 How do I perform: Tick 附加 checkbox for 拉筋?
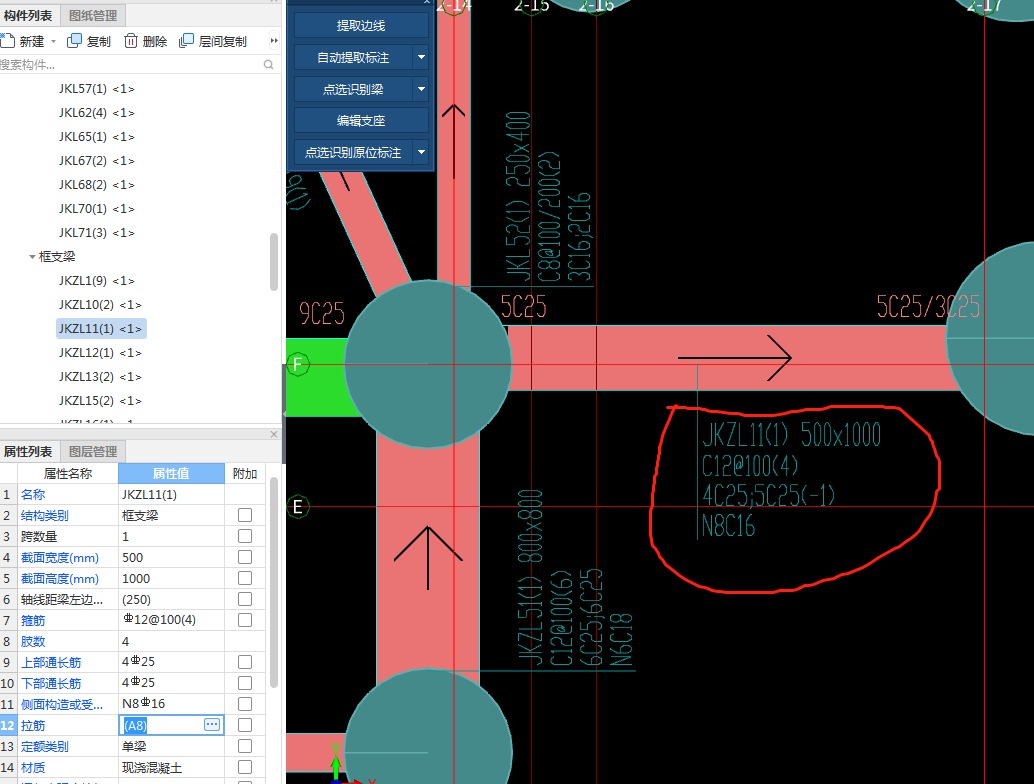click(245, 725)
